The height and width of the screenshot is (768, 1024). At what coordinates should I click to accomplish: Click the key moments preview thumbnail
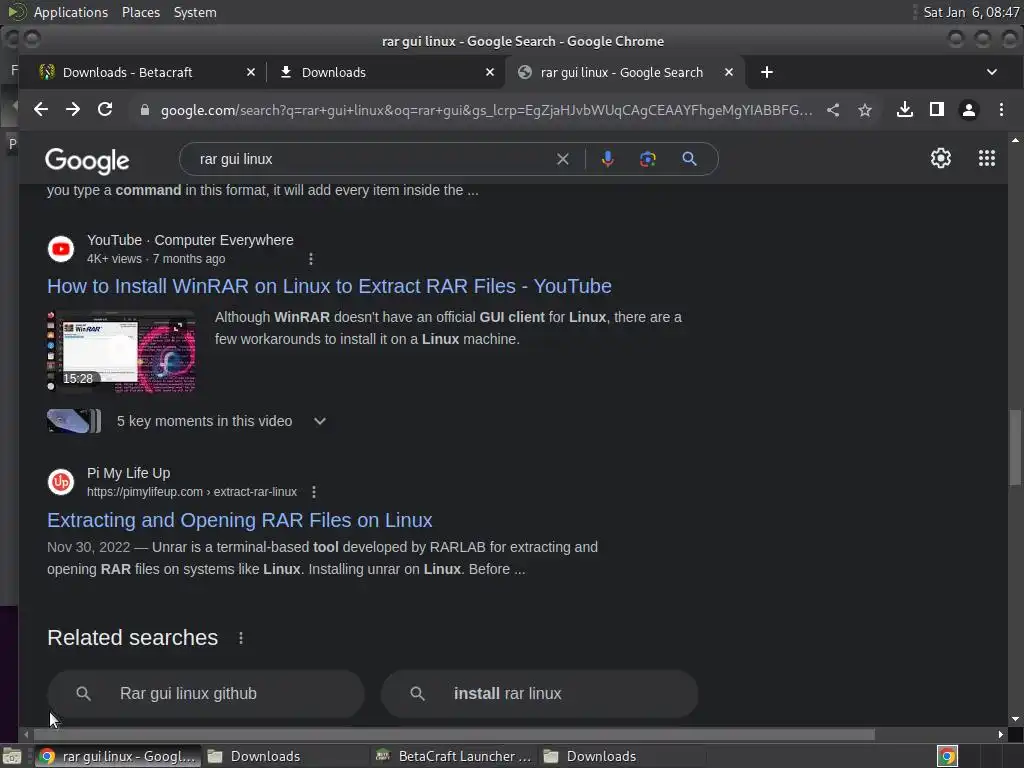[74, 421]
